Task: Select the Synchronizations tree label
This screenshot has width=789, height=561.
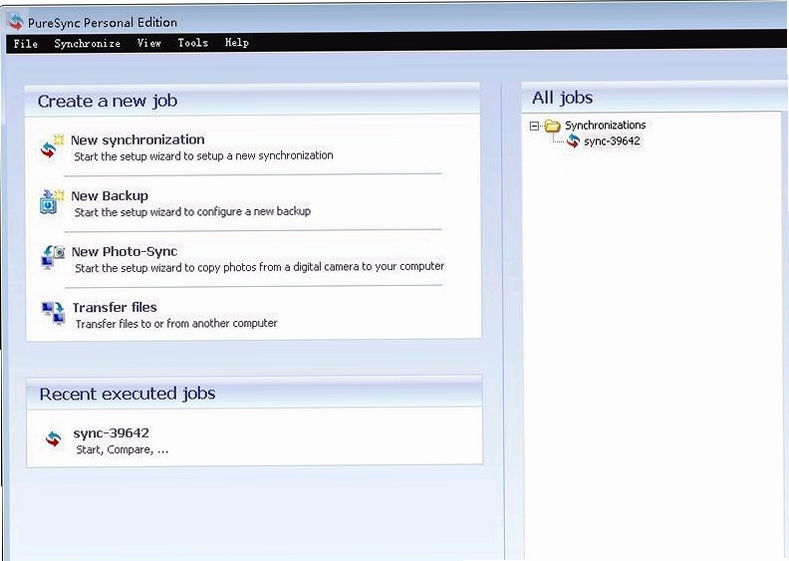Action: tap(605, 125)
